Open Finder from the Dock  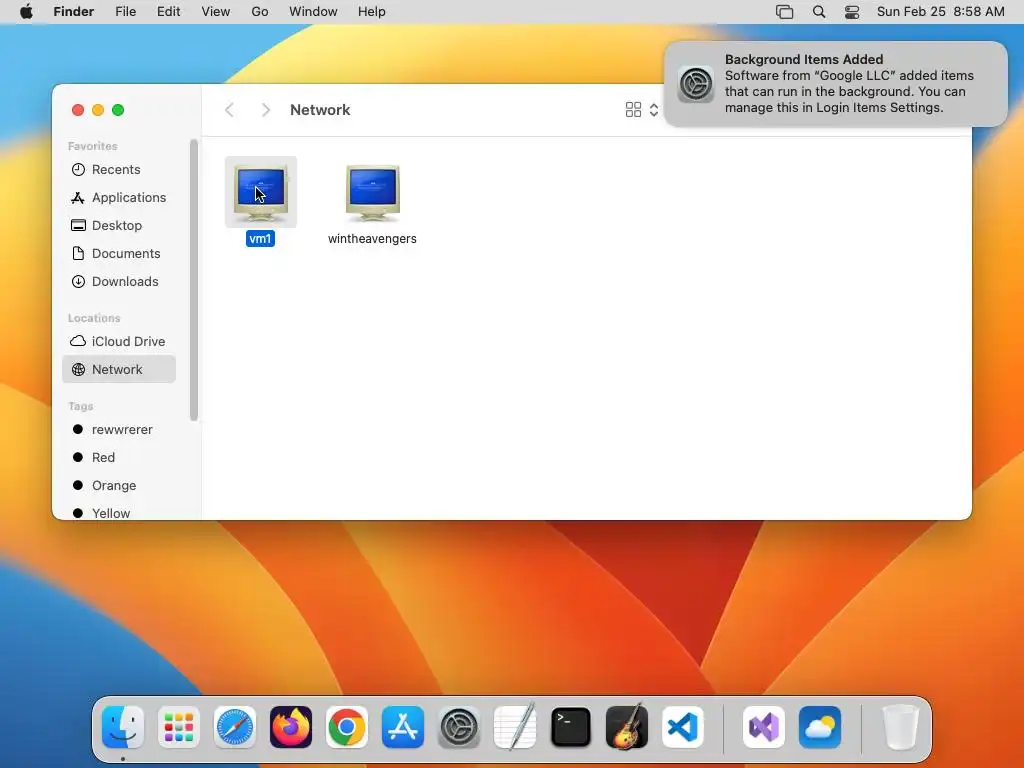[123, 727]
